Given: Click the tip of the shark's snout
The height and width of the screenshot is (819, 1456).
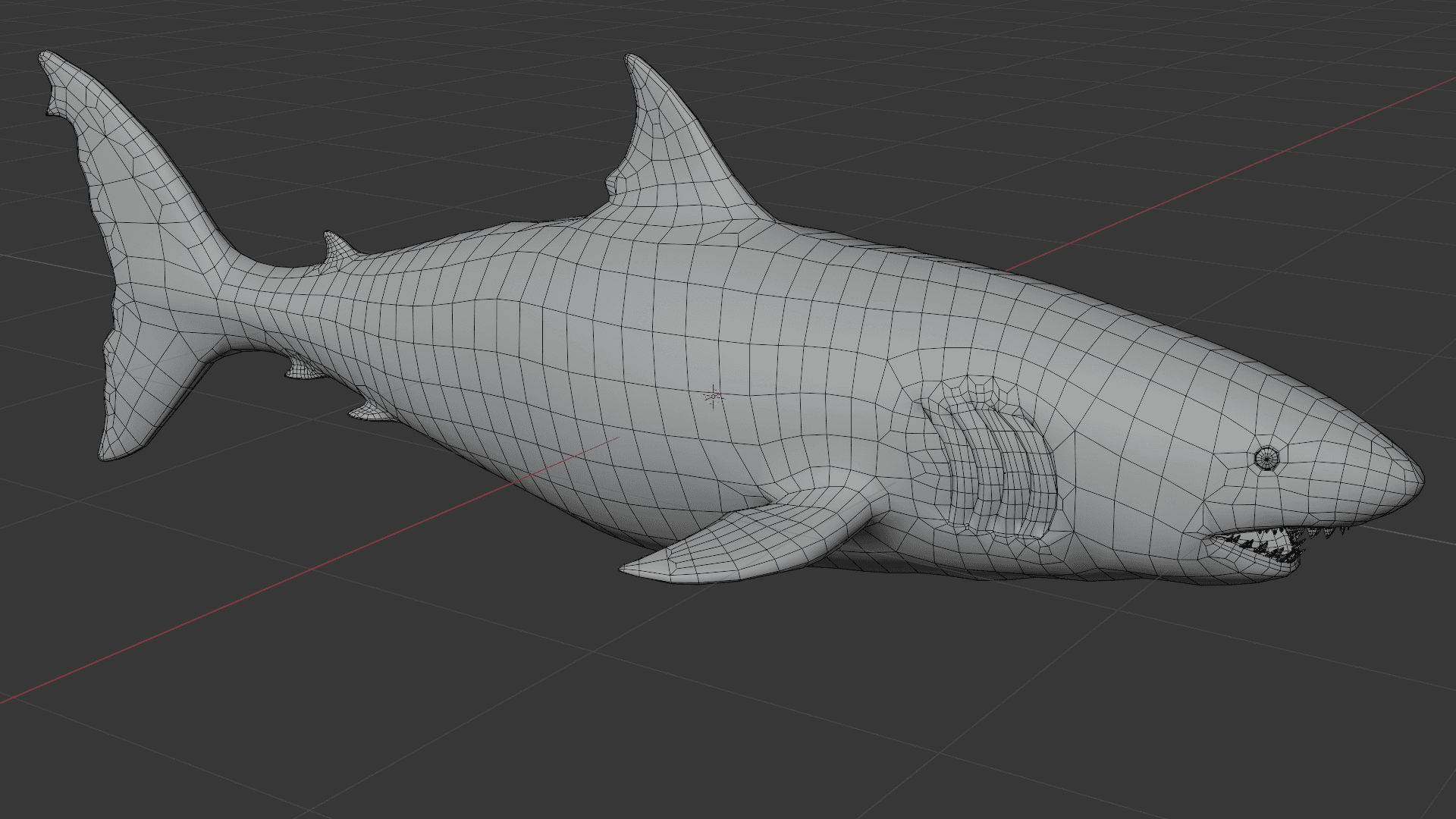Looking at the screenshot, I should (x=1420, y=479).
